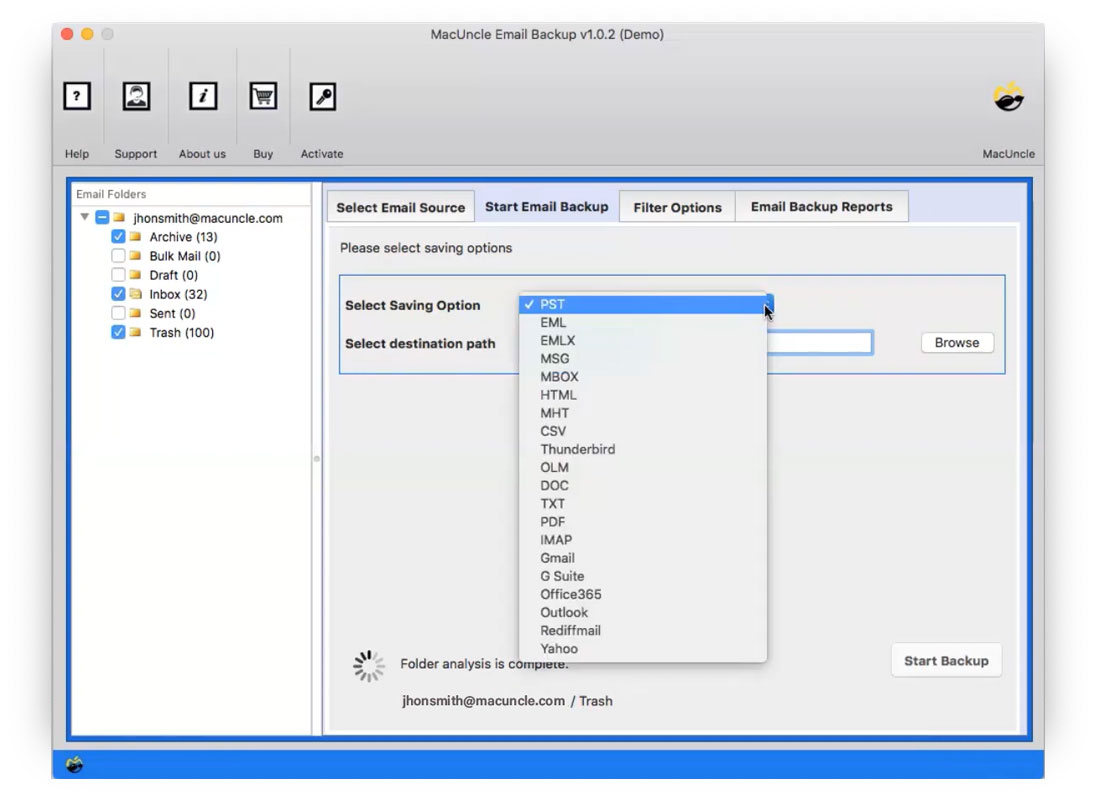Choose PDF as the saving option
This screenshot has width=1096, height=799.
(553, 521)
